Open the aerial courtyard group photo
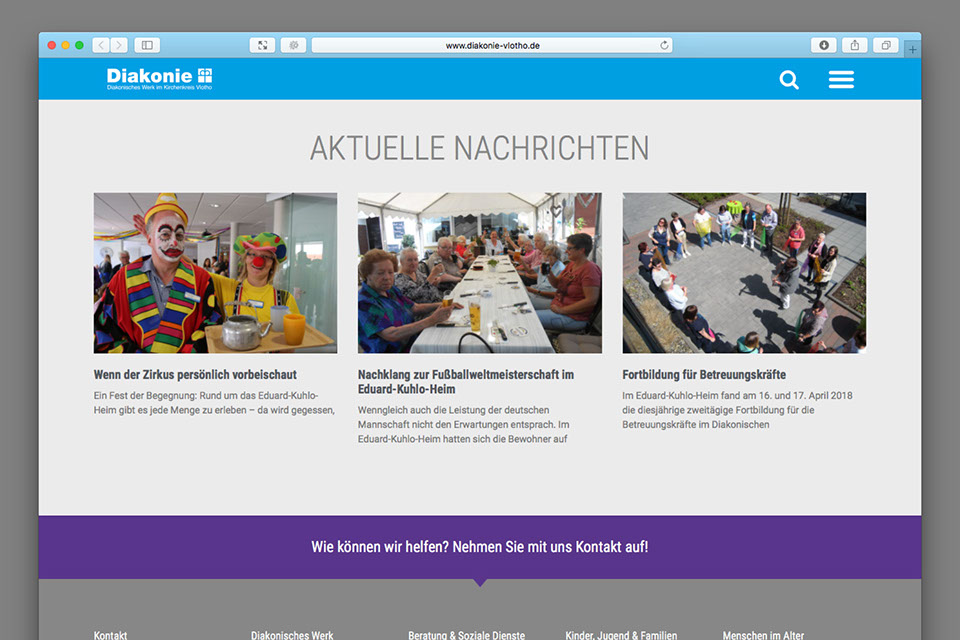 (744, 273)
